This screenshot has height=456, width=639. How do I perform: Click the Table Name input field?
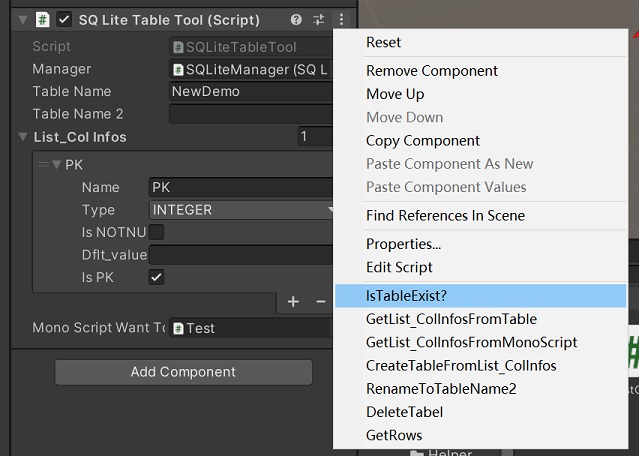click(250, 91)
